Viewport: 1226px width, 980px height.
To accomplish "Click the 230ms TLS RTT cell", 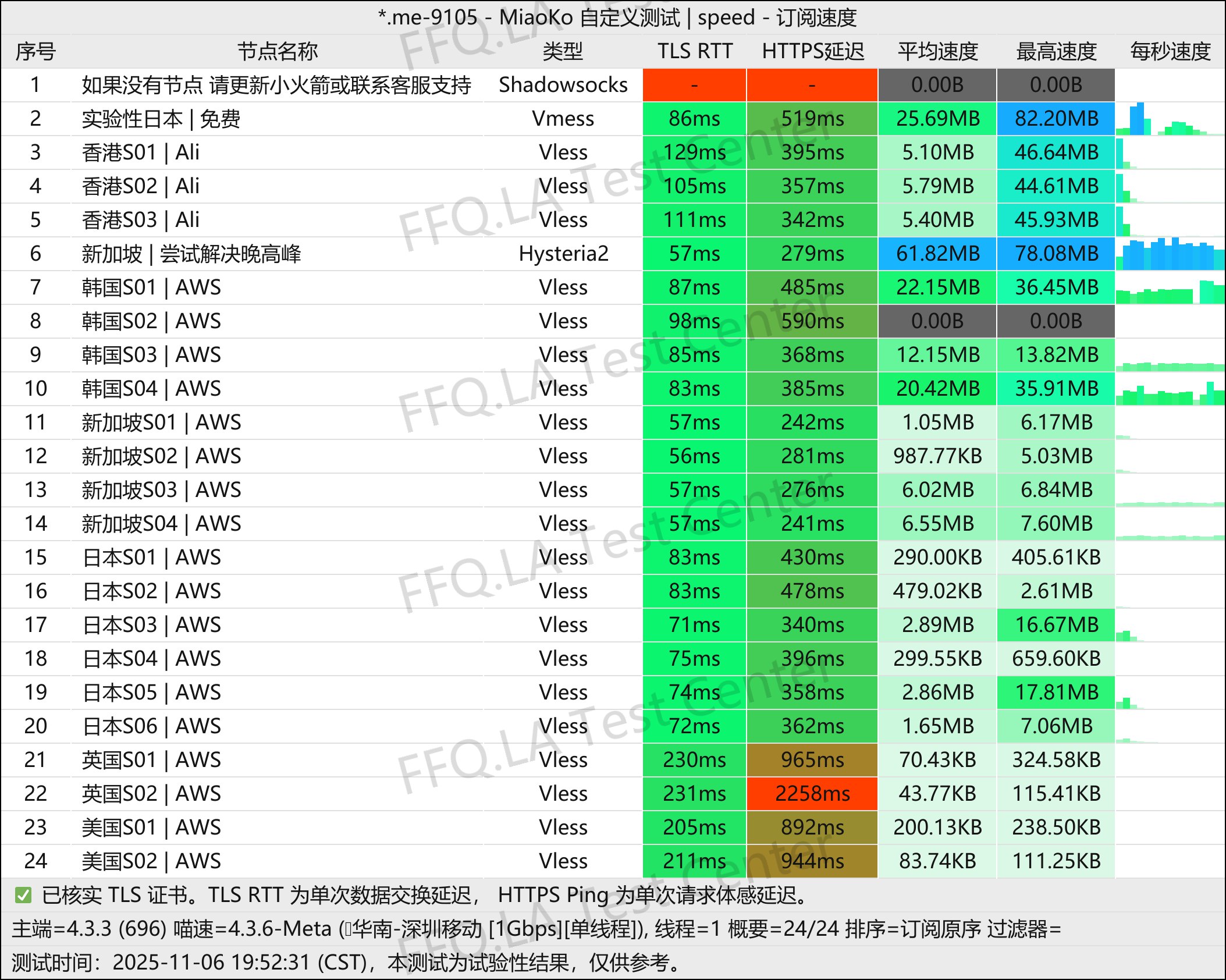I will click(694, 760).
